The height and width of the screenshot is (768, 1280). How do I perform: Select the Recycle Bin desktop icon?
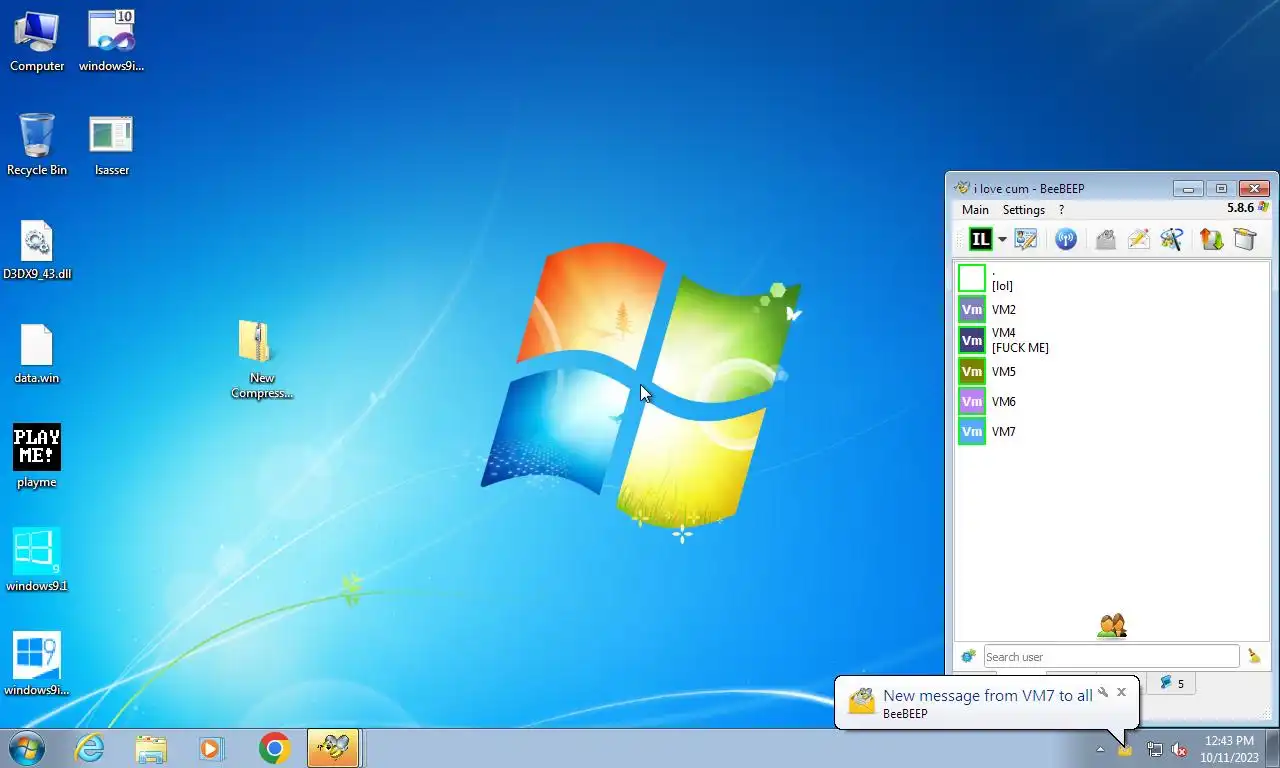click(37, 145)
